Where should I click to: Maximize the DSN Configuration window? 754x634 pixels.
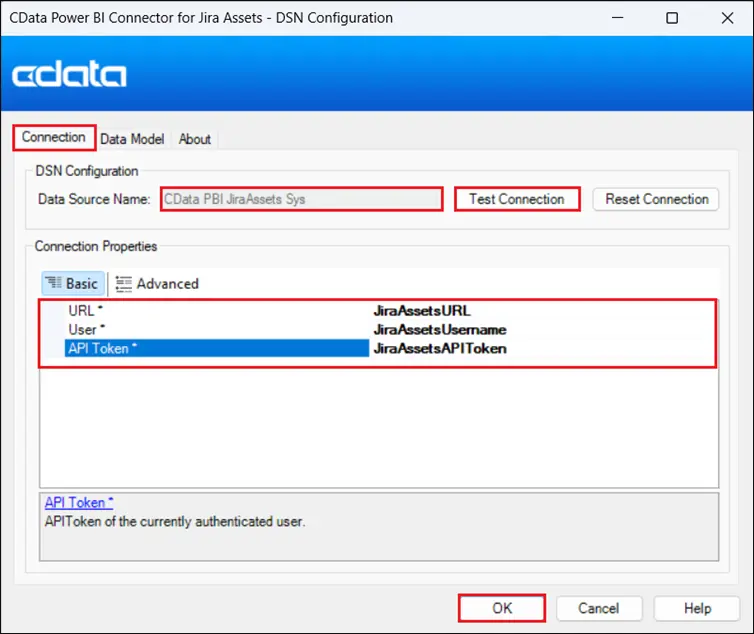click(672, 18)
